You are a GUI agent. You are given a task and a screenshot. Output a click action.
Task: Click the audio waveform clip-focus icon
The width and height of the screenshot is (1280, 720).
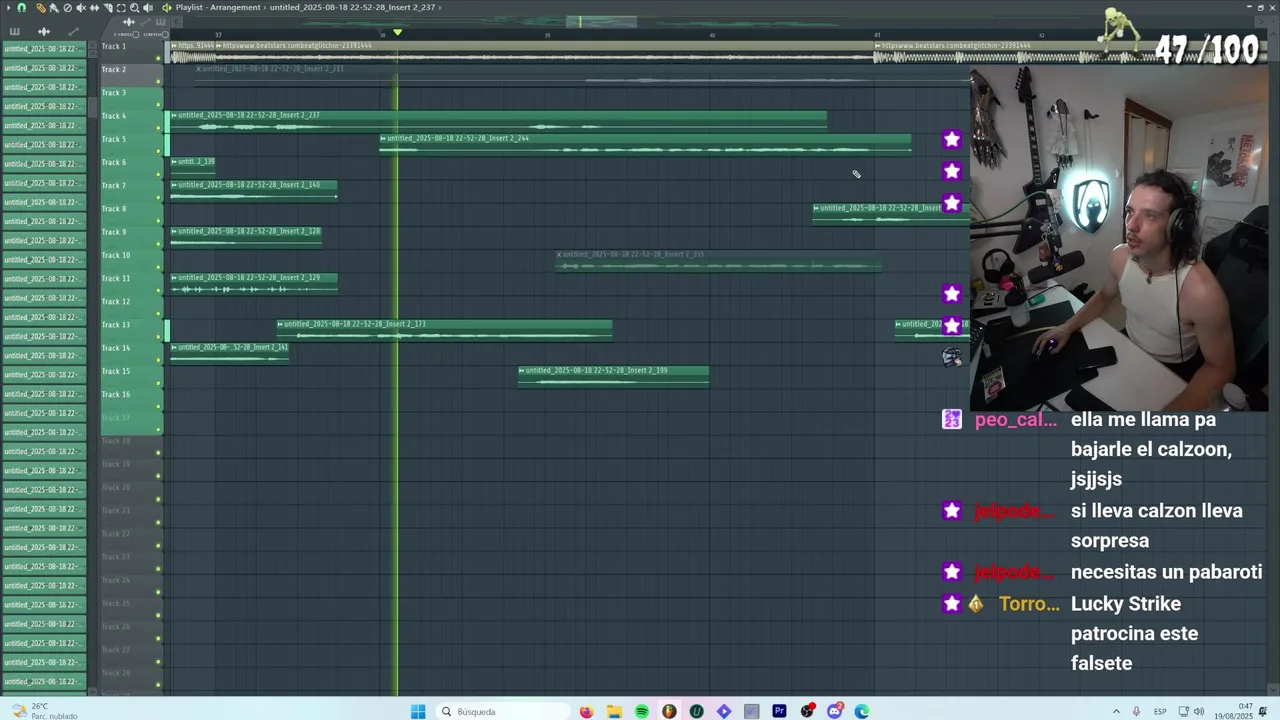(x=129, y=22)
